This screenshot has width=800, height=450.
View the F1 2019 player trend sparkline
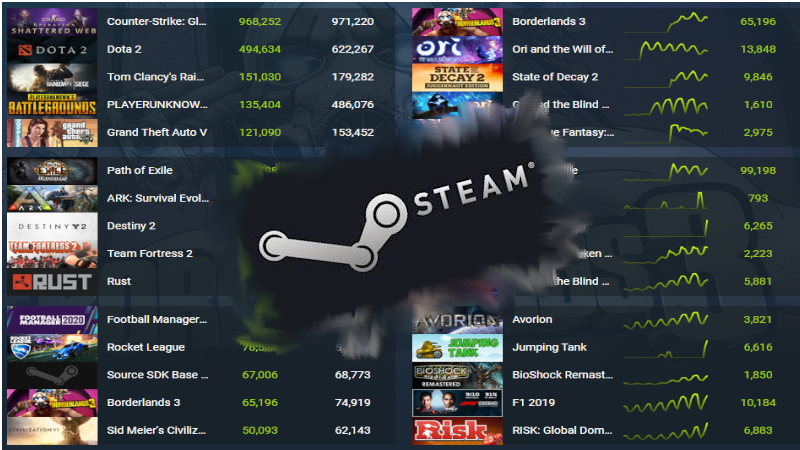[x=666, y=403]
